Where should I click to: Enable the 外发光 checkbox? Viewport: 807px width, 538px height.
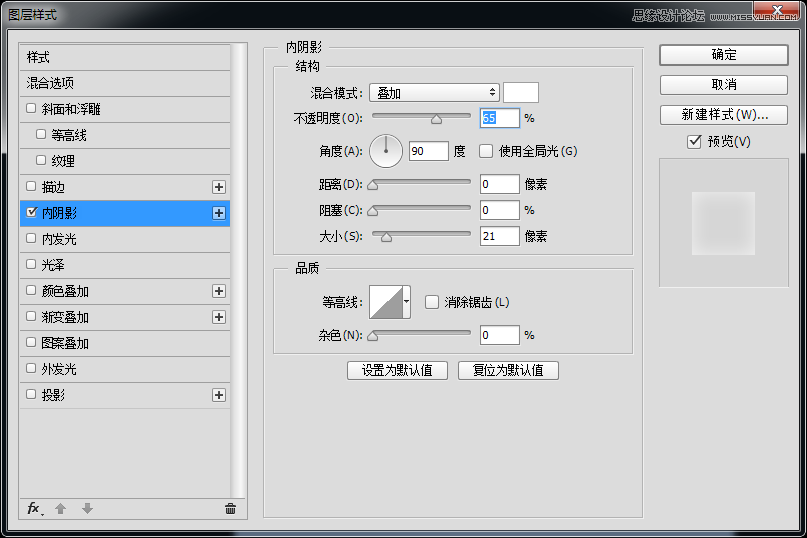point(31,369)
